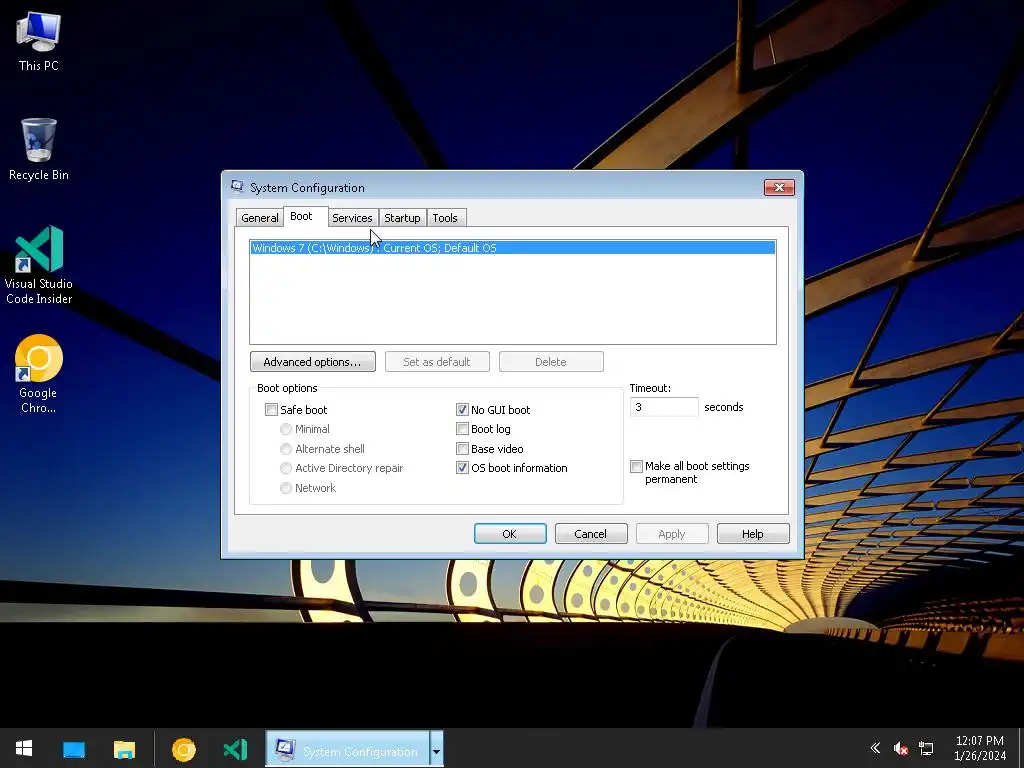
Task: Close the System Configuration dialog
Action: coord(779,187)
